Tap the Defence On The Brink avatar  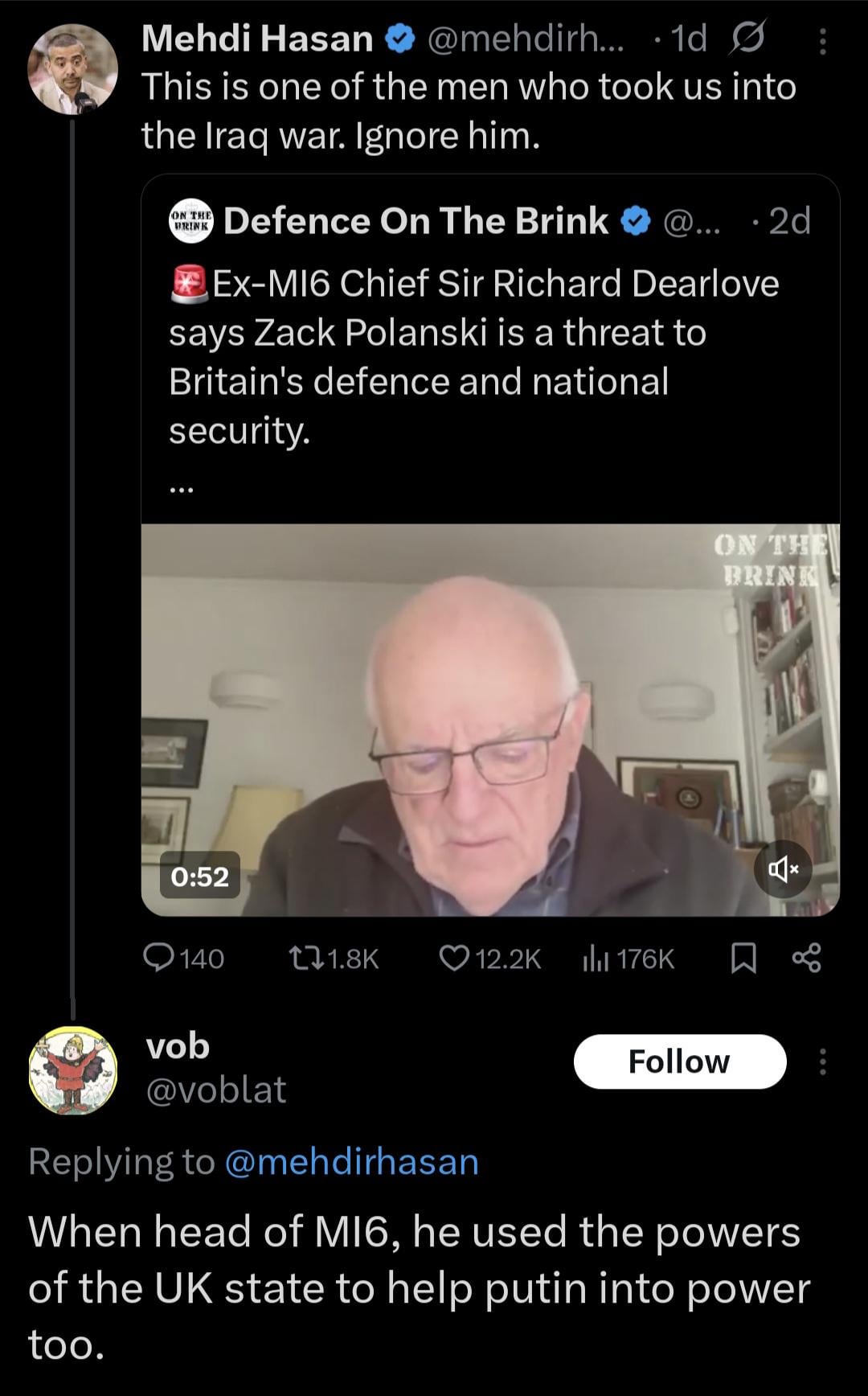[190, 220]
